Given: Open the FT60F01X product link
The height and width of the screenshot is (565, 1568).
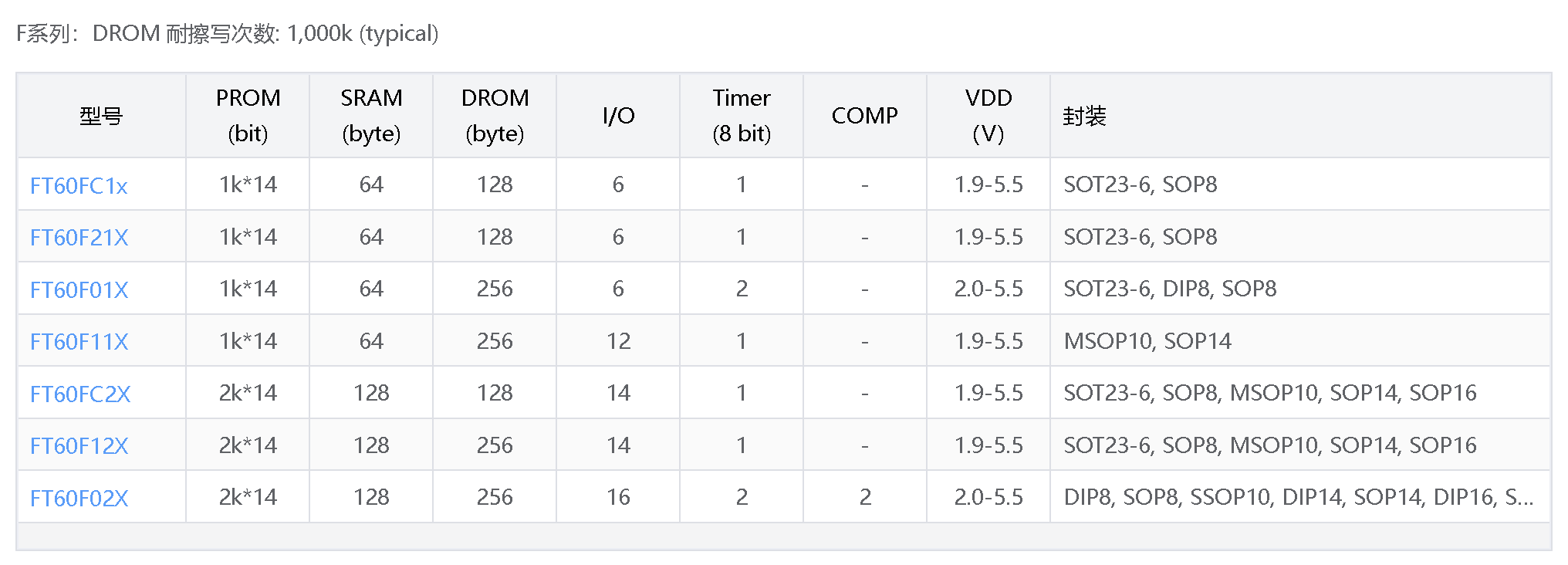Looking at the screenshot, I should [x=79, y=289].
